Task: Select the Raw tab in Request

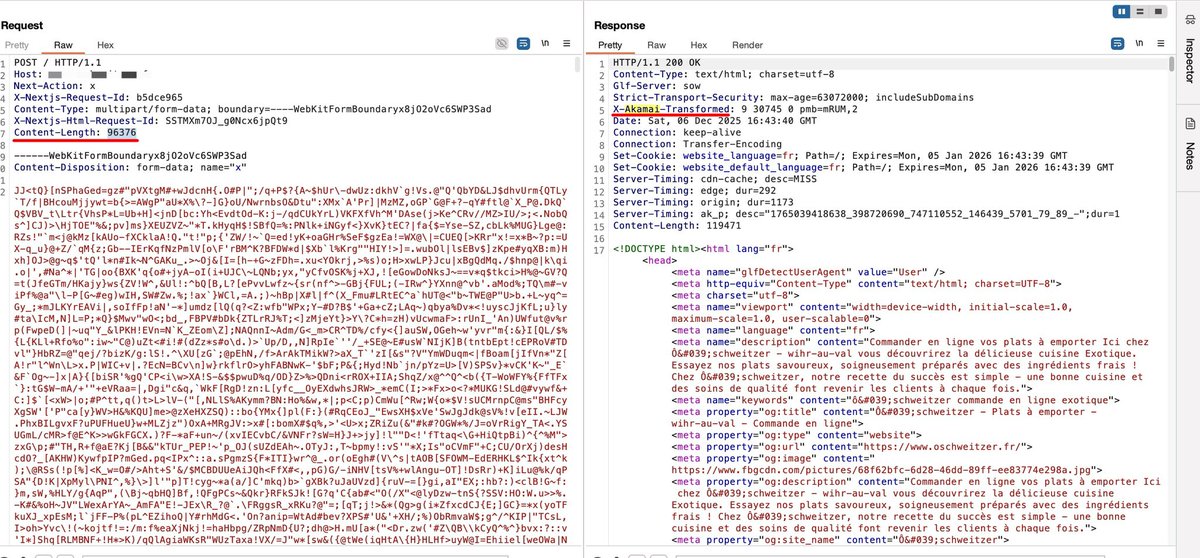Action: coord(63,46)
